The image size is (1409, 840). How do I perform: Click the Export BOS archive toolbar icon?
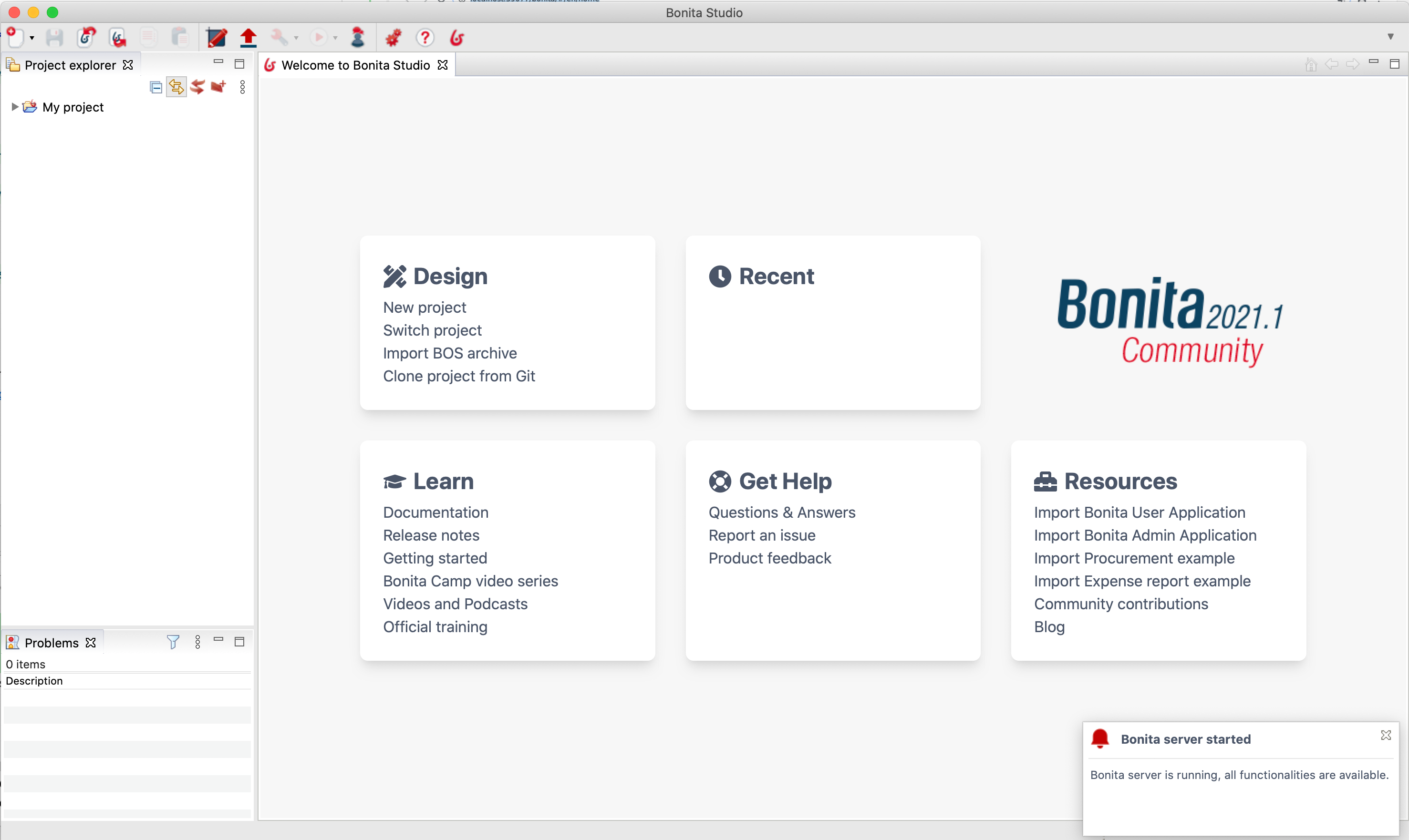pyautogui.click(x=118, y=37)
